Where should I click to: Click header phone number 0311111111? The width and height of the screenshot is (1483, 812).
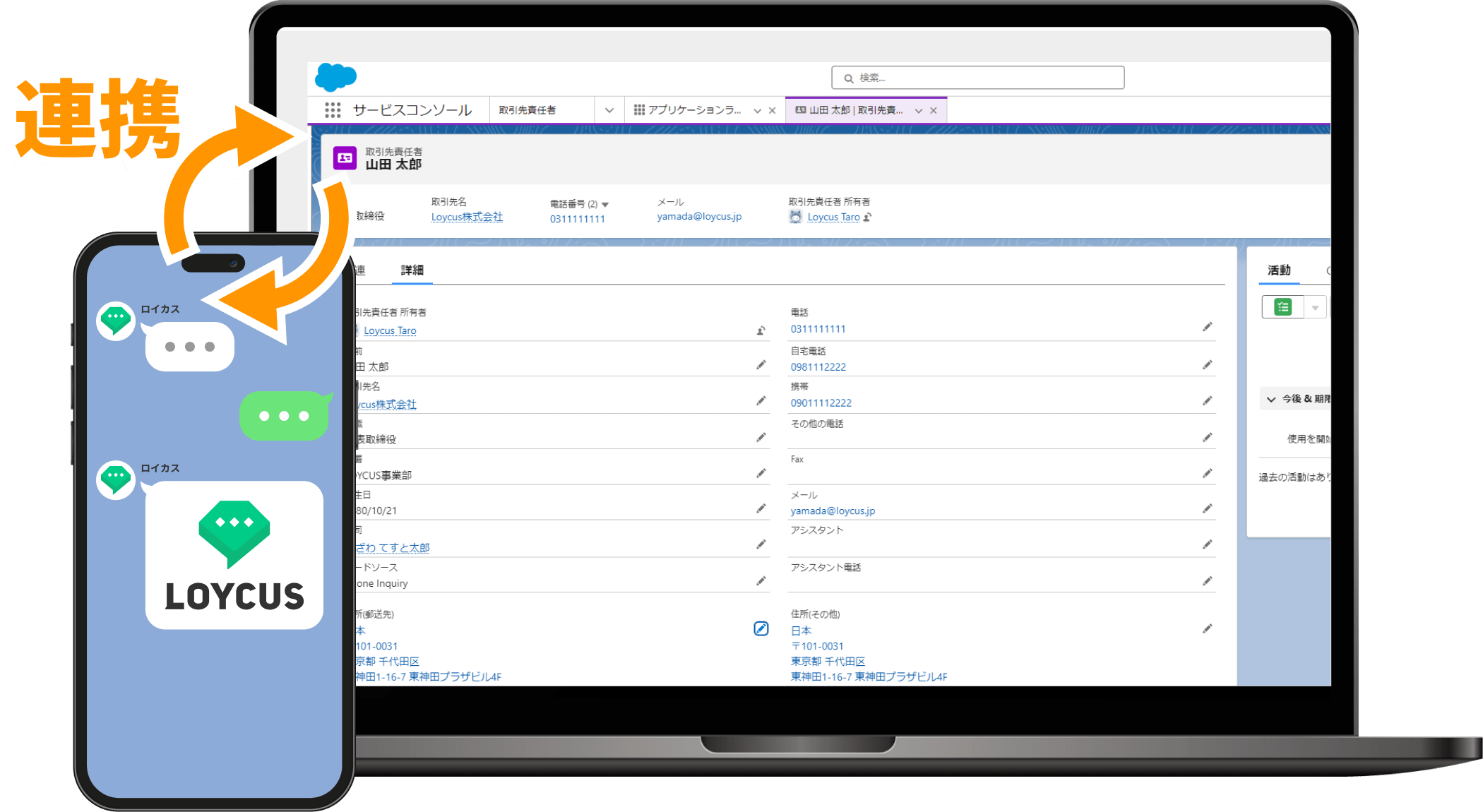[577, 219]
